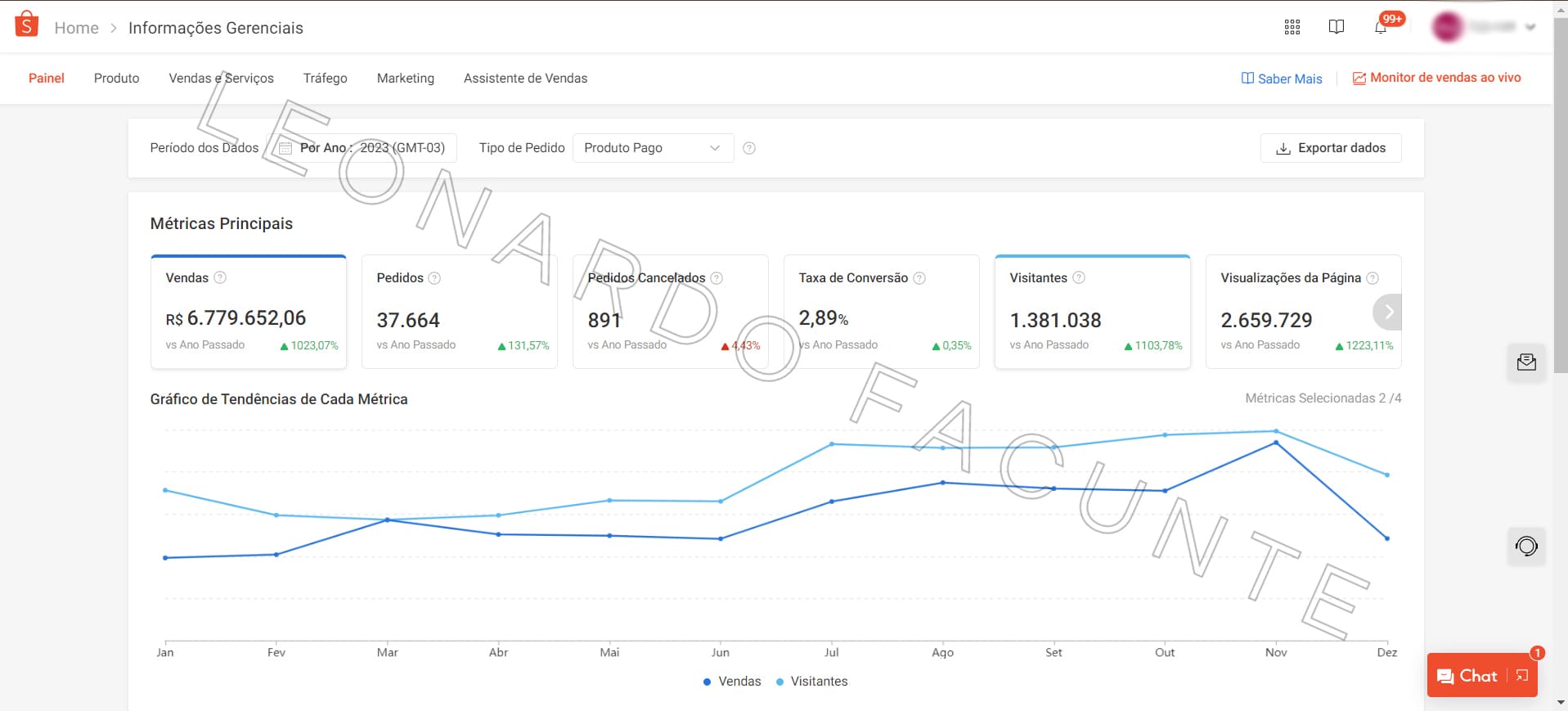Open Monitor de vendas ao vivo link
The width and height of the screenshot is (1568, 711).
pyautogui.click(x=1436, y=78)
